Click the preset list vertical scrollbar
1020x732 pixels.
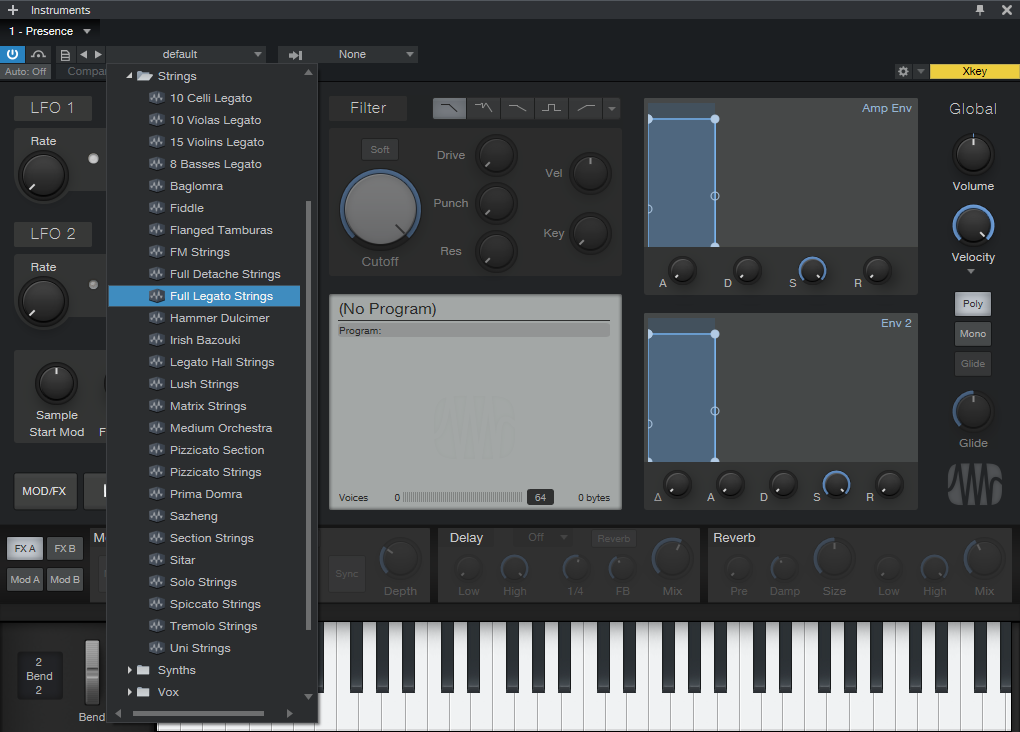click(x=308, y=415)
